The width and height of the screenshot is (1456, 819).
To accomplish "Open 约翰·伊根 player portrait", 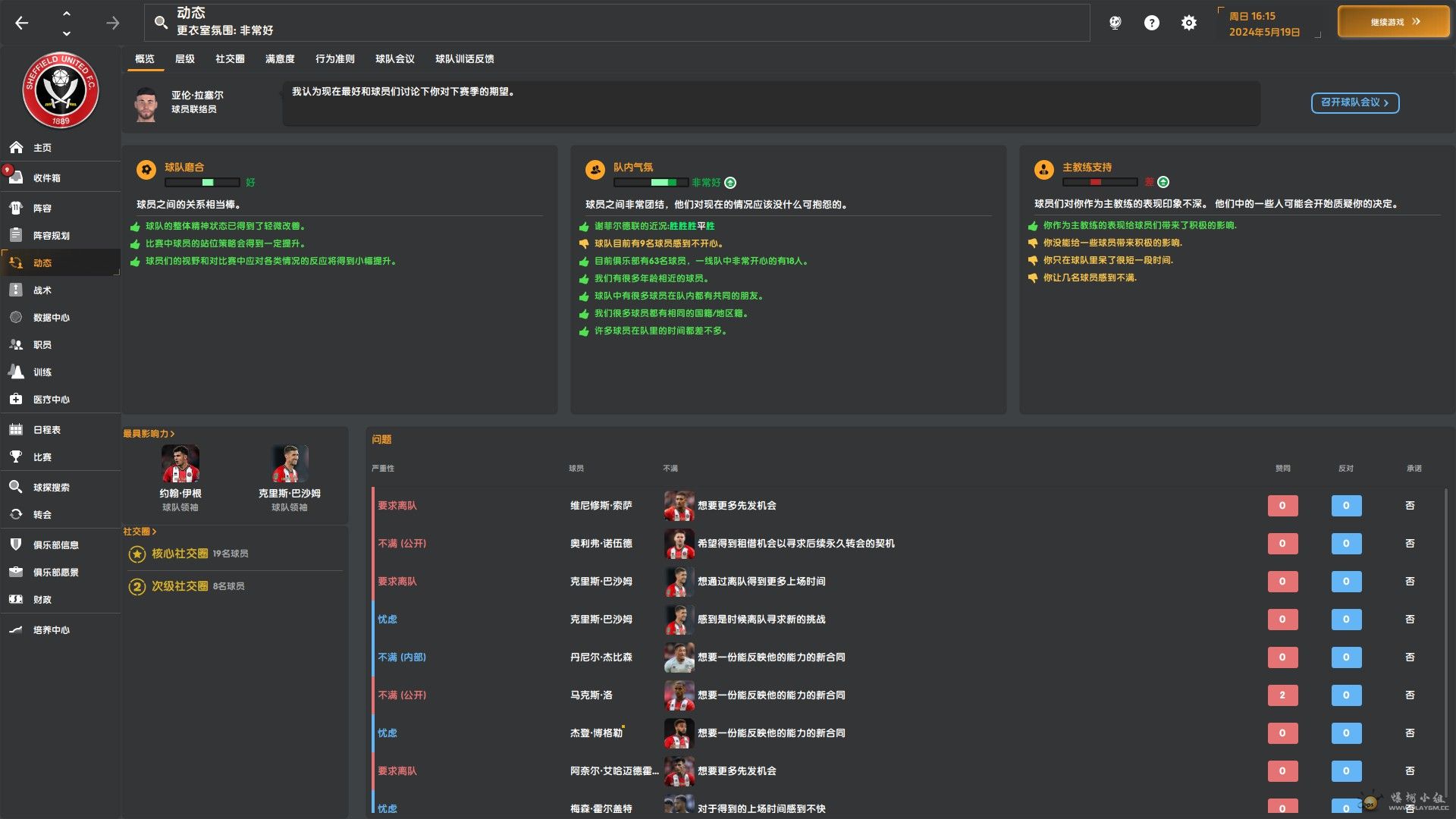I will point(180,464).
